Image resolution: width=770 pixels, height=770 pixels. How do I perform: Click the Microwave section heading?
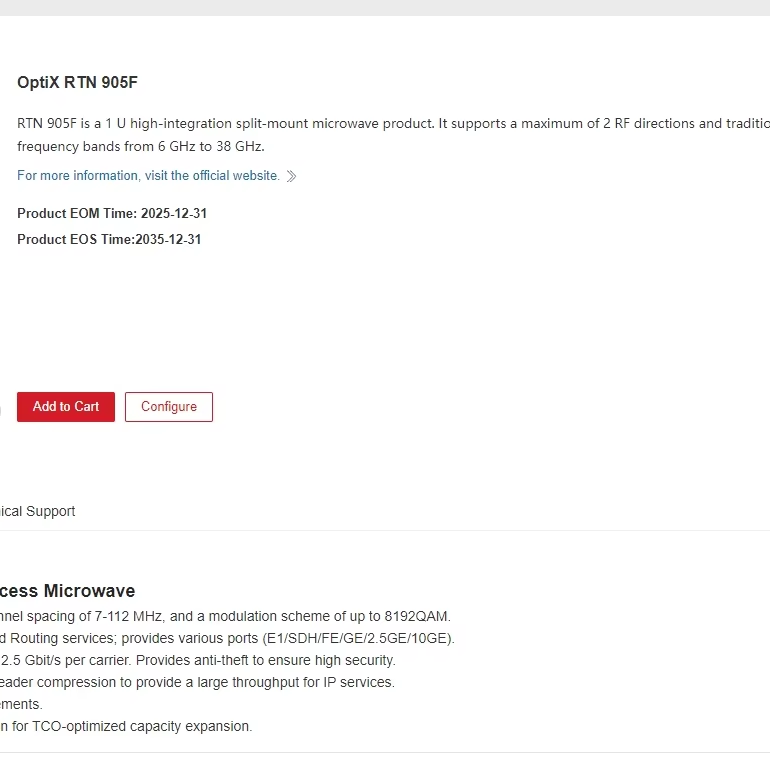tap(67, 591)
